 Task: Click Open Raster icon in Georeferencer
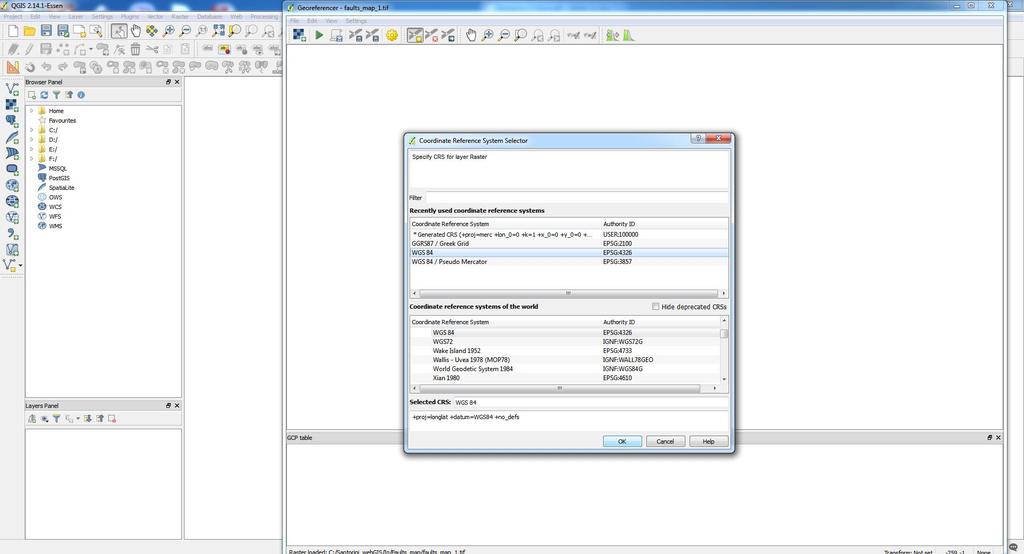click(x=298, y=35)
